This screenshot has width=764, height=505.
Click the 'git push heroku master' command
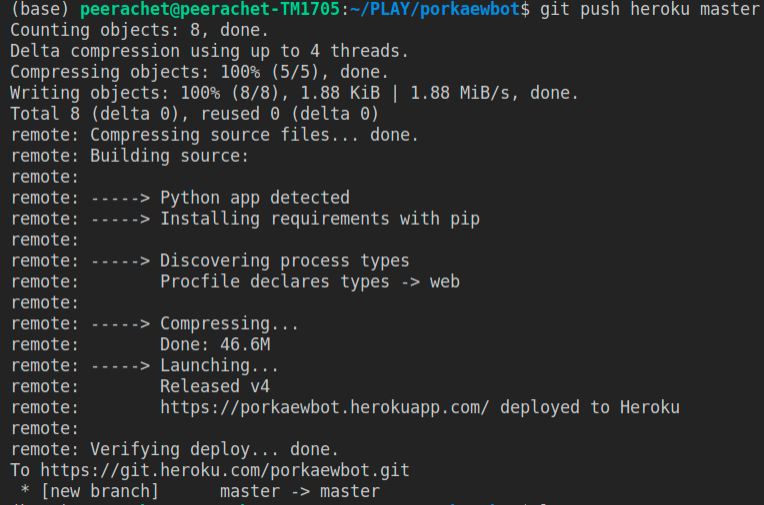click(x=649, y=9)
